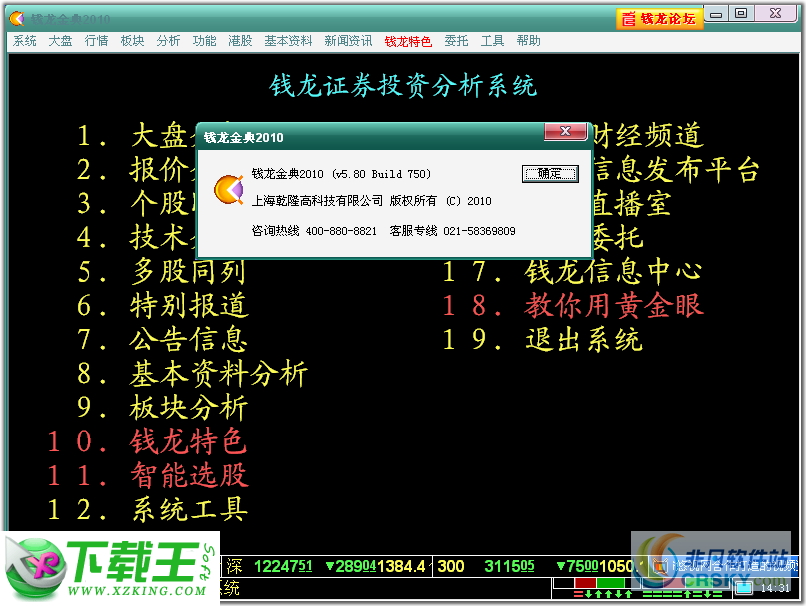Screen dimensions: 806x606
Task: Open the 新闻资讯 menu
Action: point(348,41)
